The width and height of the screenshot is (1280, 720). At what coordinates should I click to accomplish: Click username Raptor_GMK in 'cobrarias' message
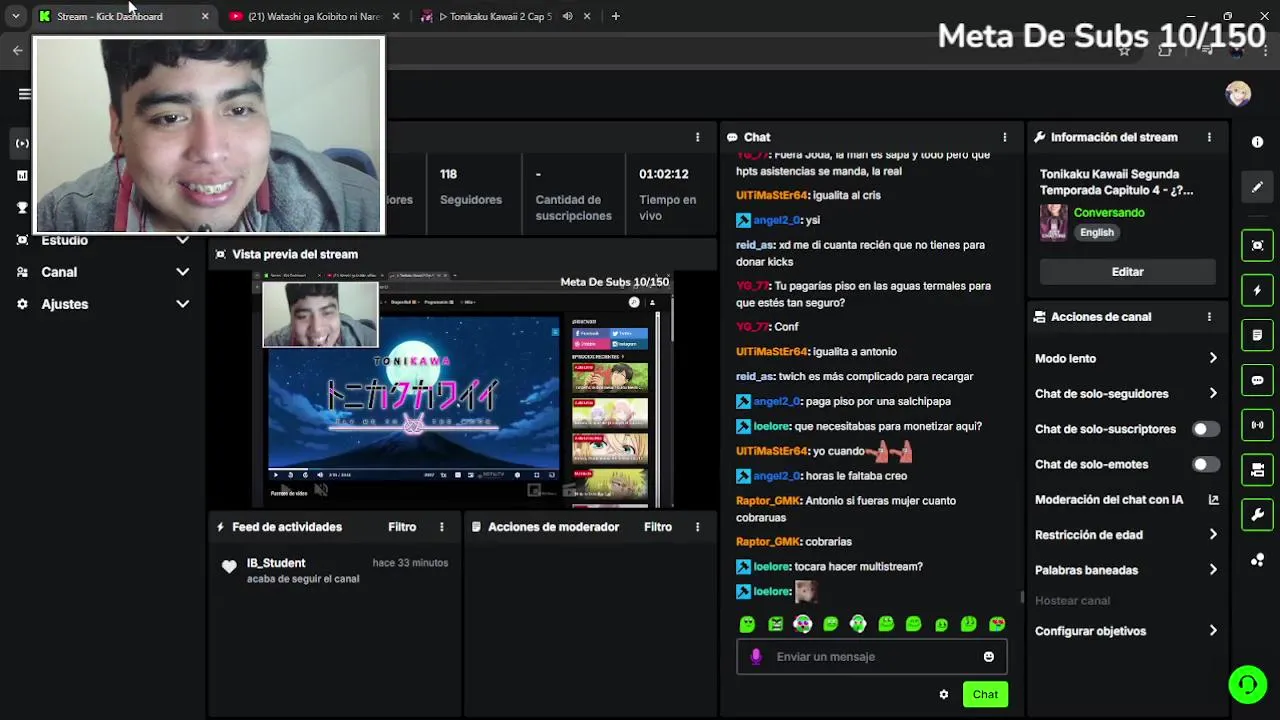pyautogui.click(x=768, y=542)
